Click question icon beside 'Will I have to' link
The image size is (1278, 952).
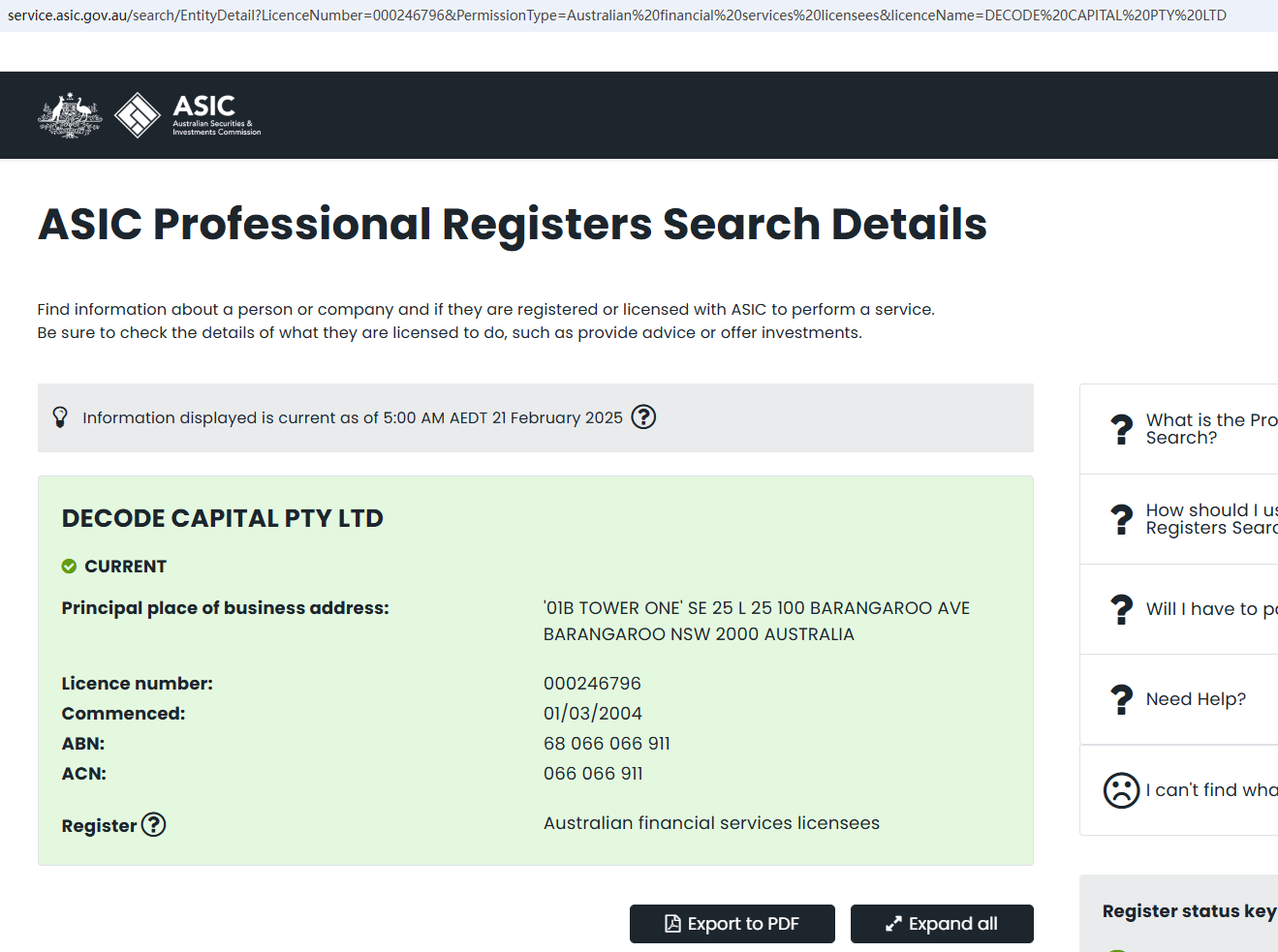(1121, 609)
